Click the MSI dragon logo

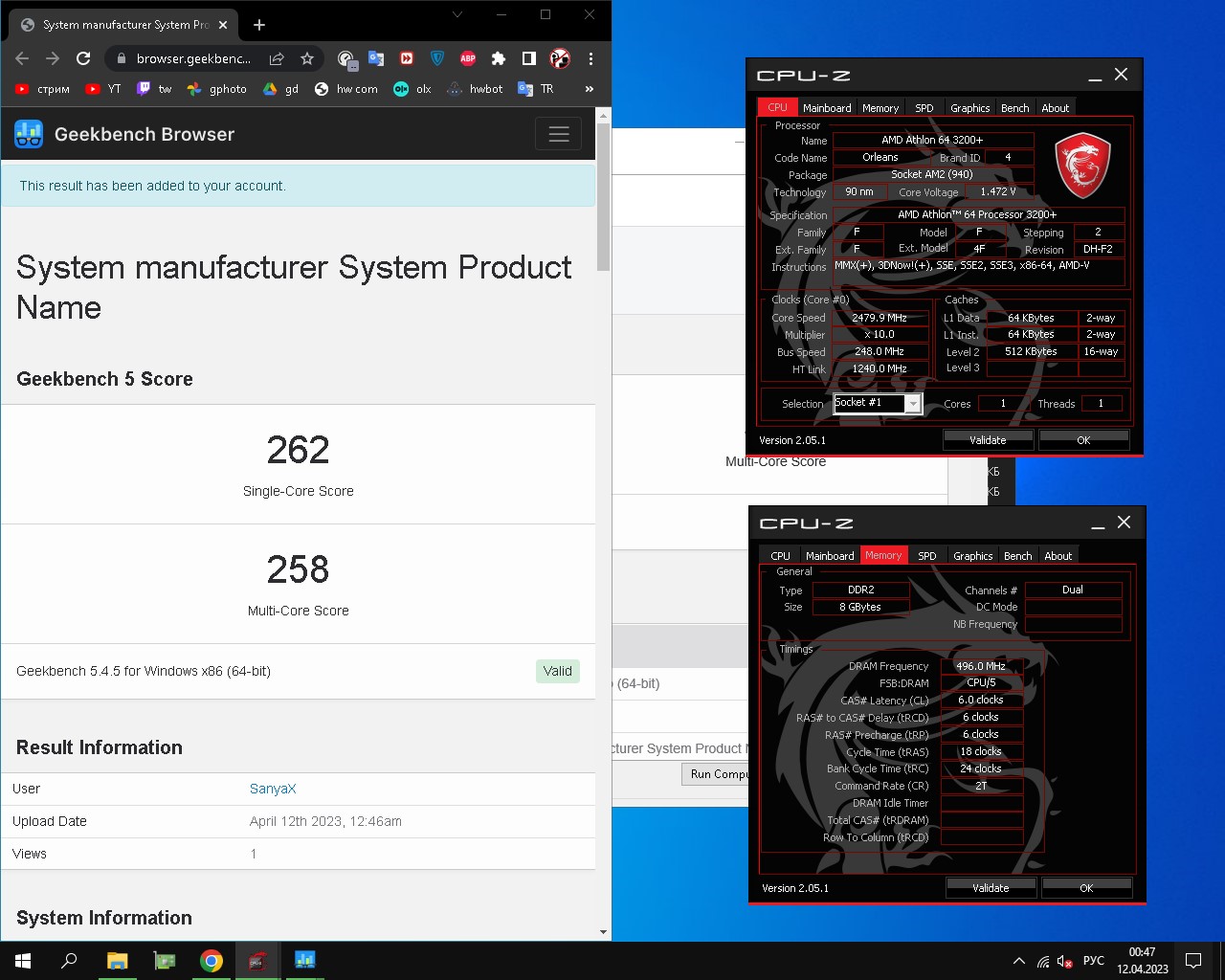click(x=1082, y=166)
